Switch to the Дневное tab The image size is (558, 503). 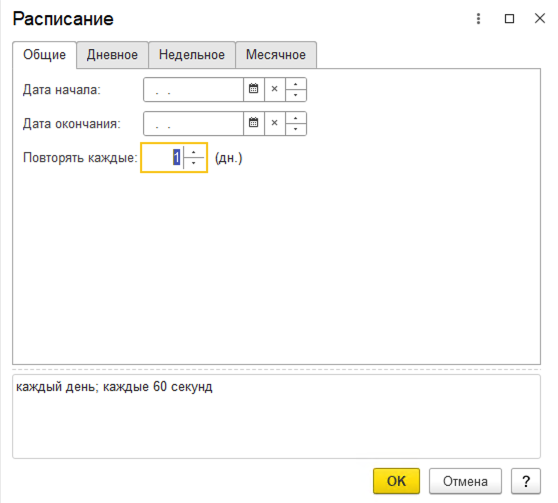click(112, 55)
